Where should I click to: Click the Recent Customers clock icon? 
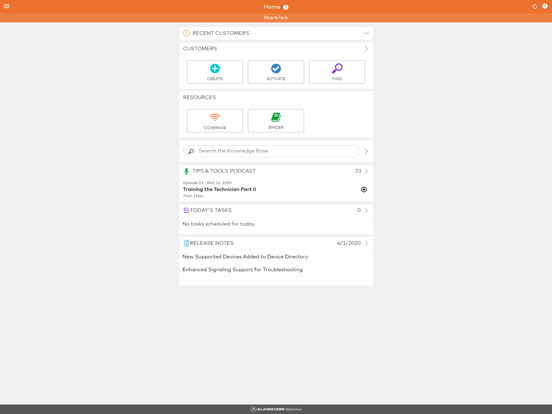(186, 33)
